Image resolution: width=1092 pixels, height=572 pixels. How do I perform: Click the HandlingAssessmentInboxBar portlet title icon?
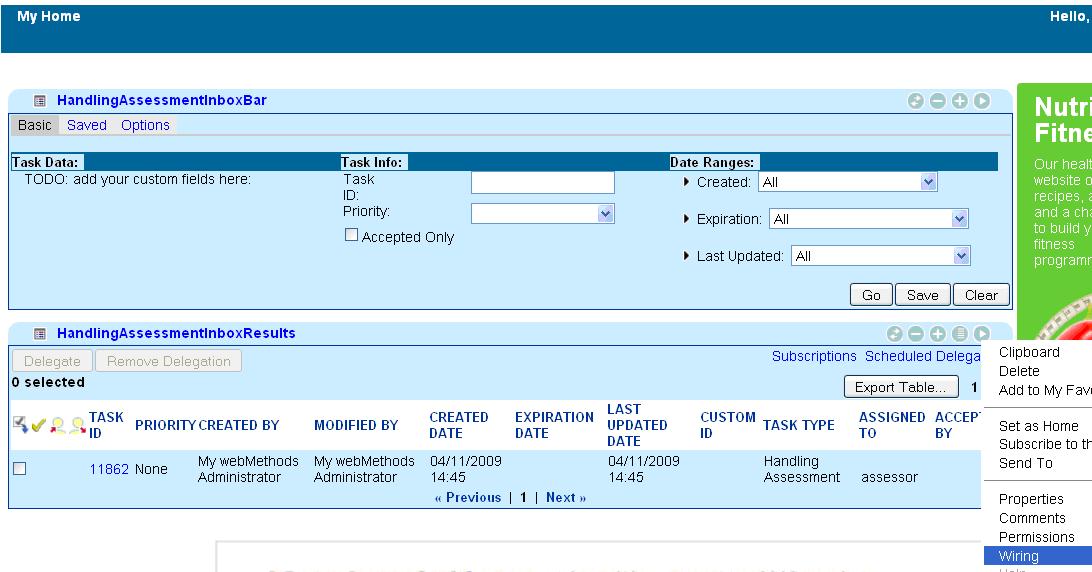(40, 101)
